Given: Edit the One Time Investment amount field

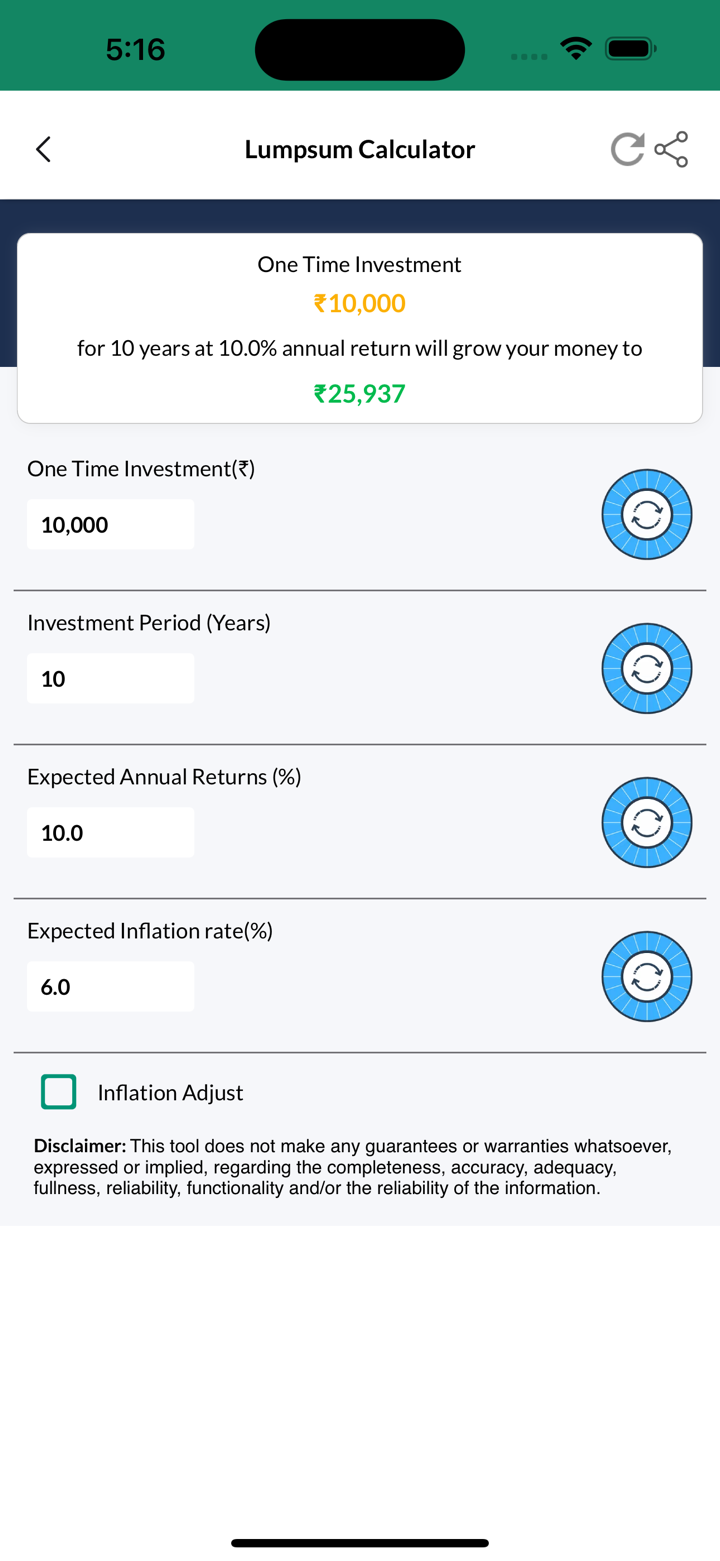Looking at the screenshot, I should click(x=111, y=525).
